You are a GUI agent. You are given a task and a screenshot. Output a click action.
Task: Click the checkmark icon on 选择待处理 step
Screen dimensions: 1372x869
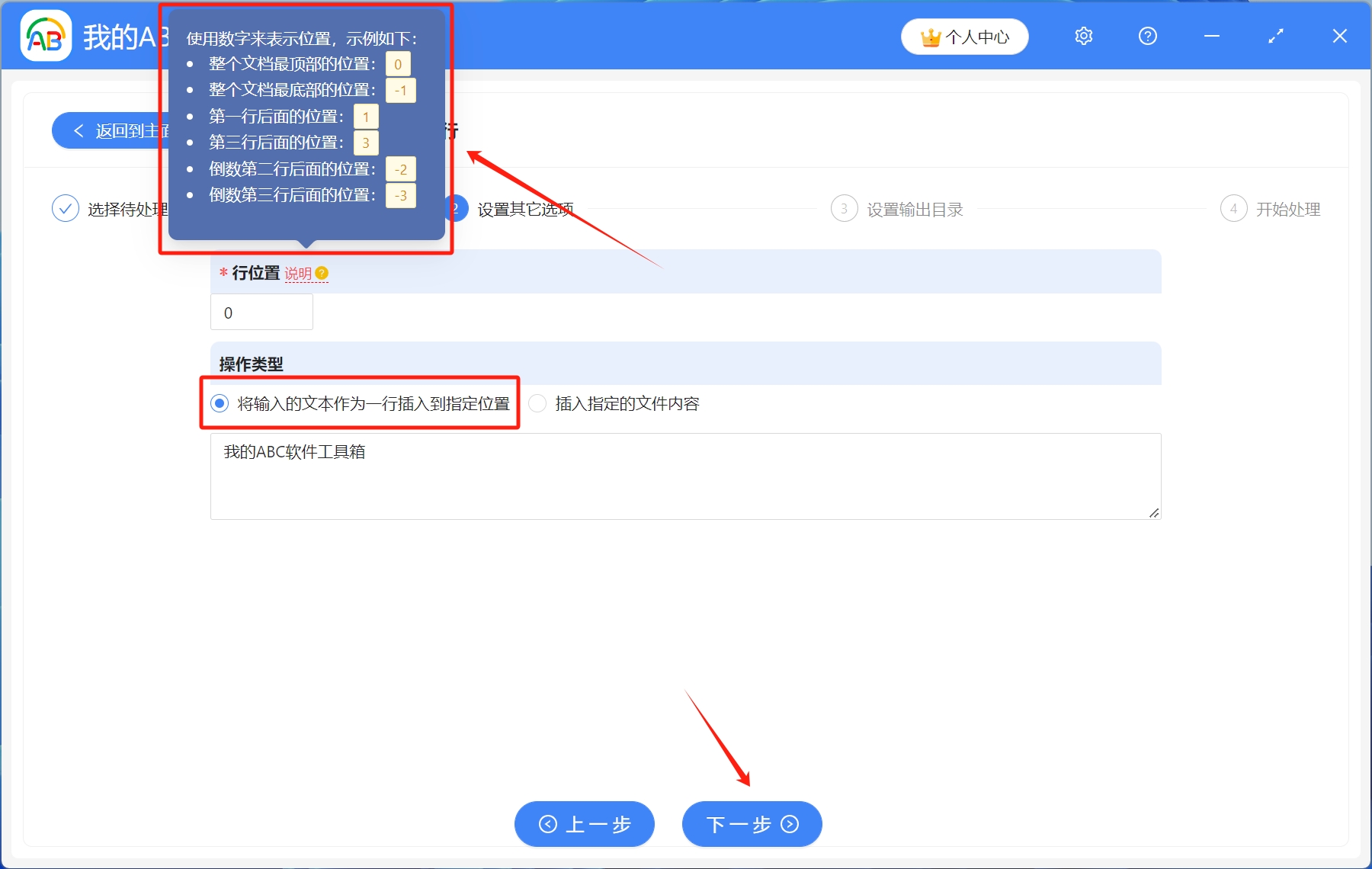66,208
